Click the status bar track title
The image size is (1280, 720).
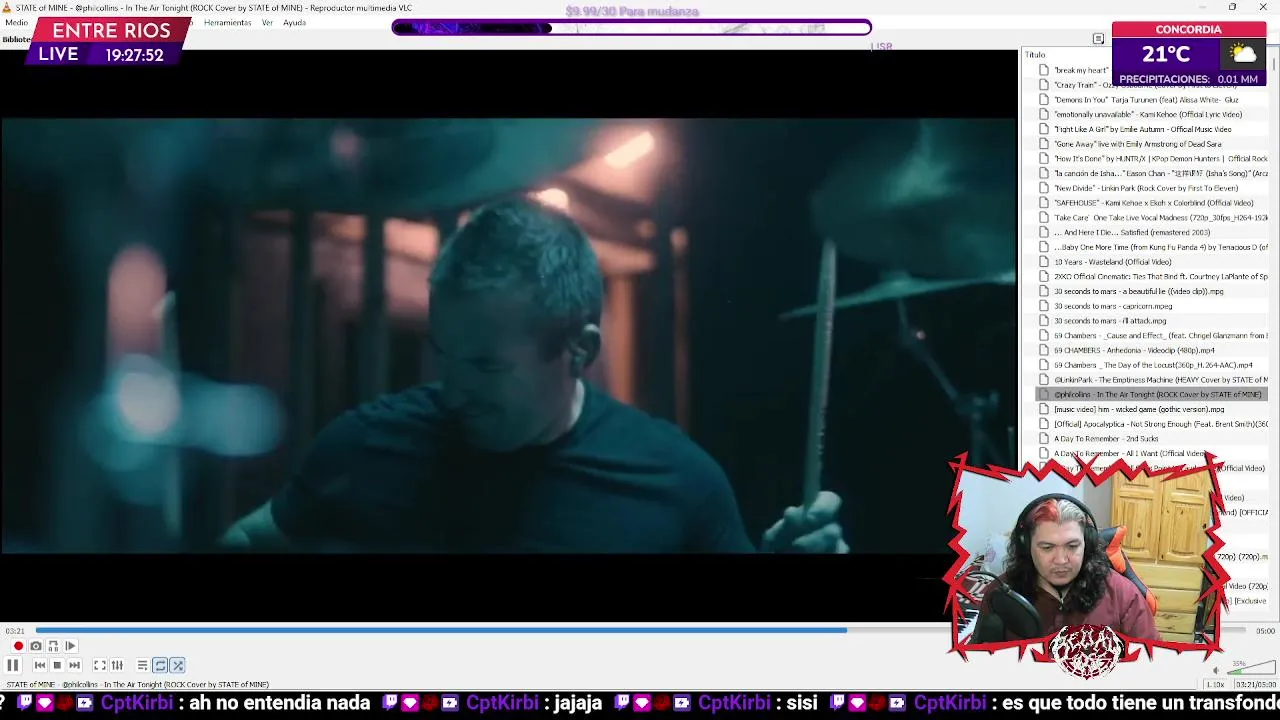pos(138,685)
